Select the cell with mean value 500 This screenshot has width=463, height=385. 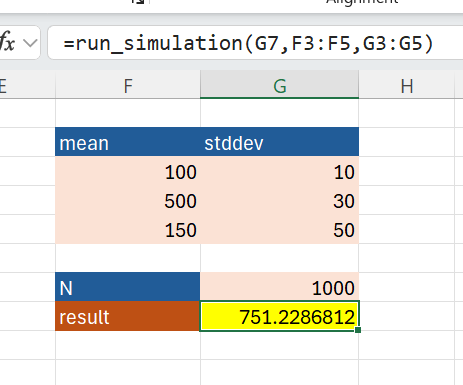(x=128, y=200)
